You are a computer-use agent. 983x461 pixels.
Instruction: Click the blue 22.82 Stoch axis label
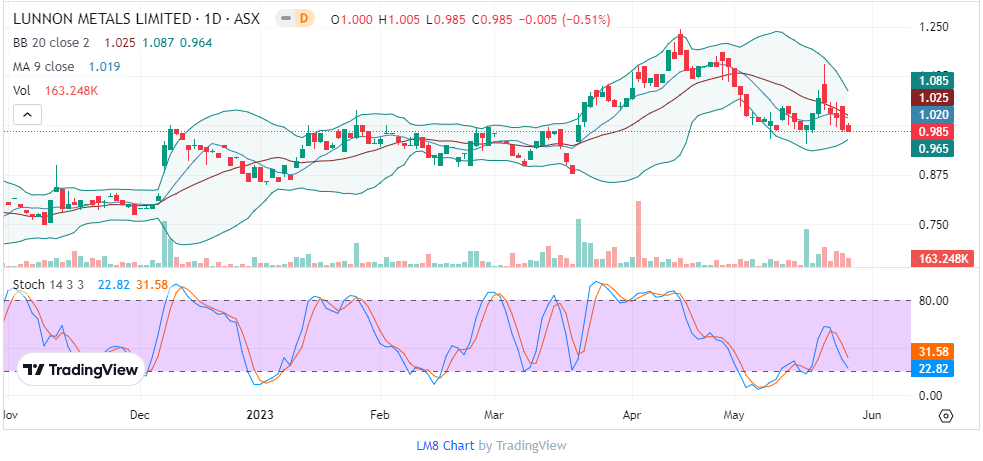[x=932, y=368]
